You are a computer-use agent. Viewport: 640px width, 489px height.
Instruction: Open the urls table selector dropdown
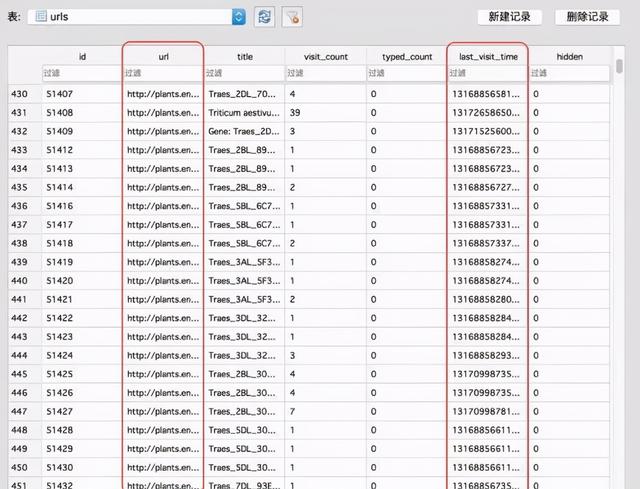click(137, 17)
